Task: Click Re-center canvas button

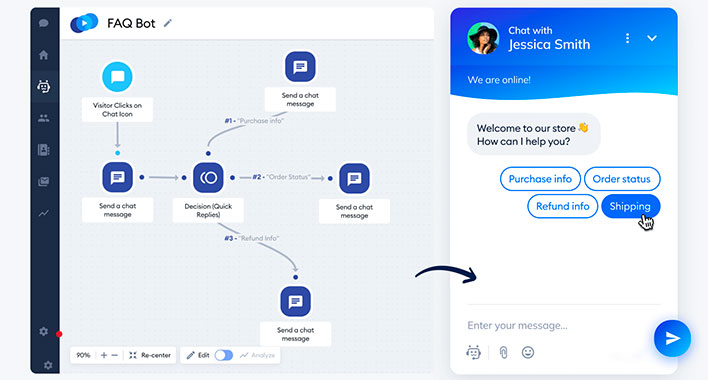Action: 150,355
